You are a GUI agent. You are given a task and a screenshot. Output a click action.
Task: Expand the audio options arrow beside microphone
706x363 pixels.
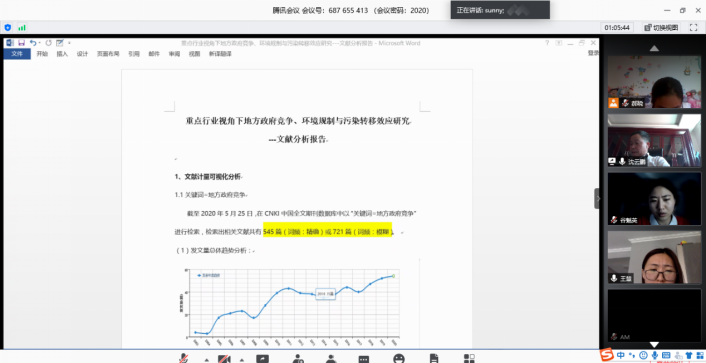(206, 360)
